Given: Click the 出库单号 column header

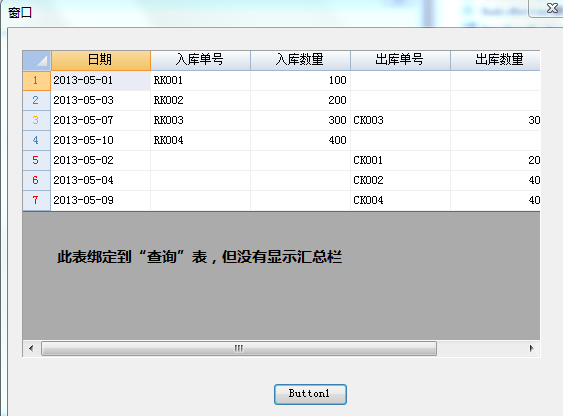Looking at the screenshot, I should (400, 61).
